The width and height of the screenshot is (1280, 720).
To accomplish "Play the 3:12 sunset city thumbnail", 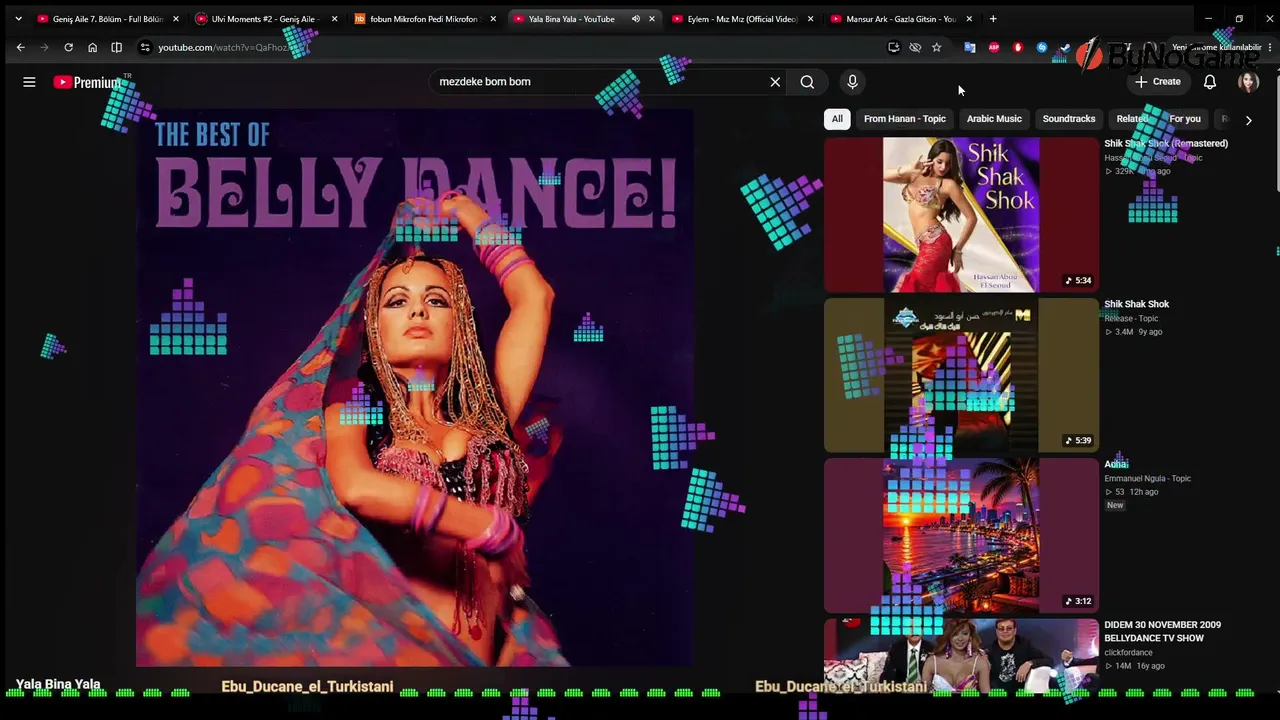I will point(961,536).
